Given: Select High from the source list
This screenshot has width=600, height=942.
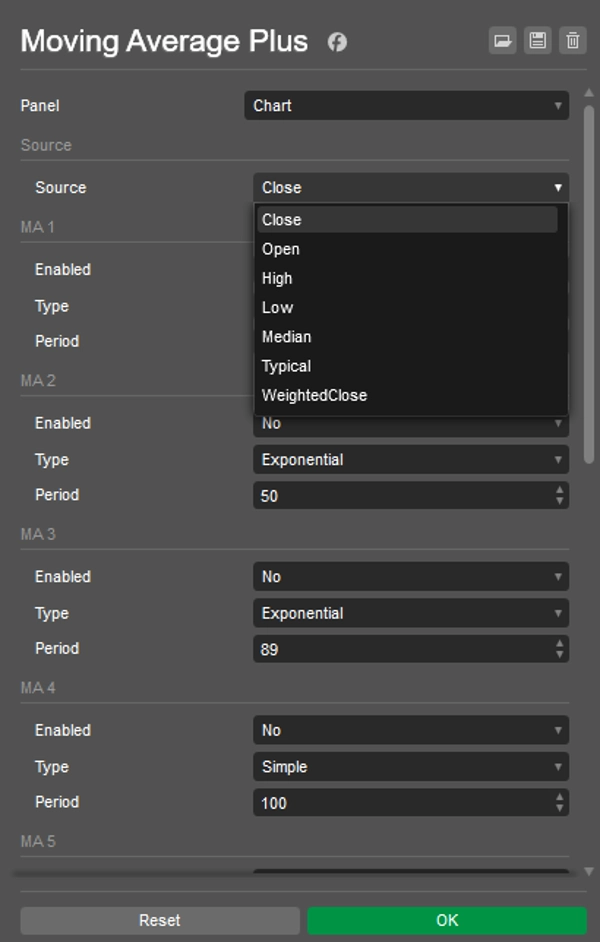Looking at the screenshot, I should 277,278.
